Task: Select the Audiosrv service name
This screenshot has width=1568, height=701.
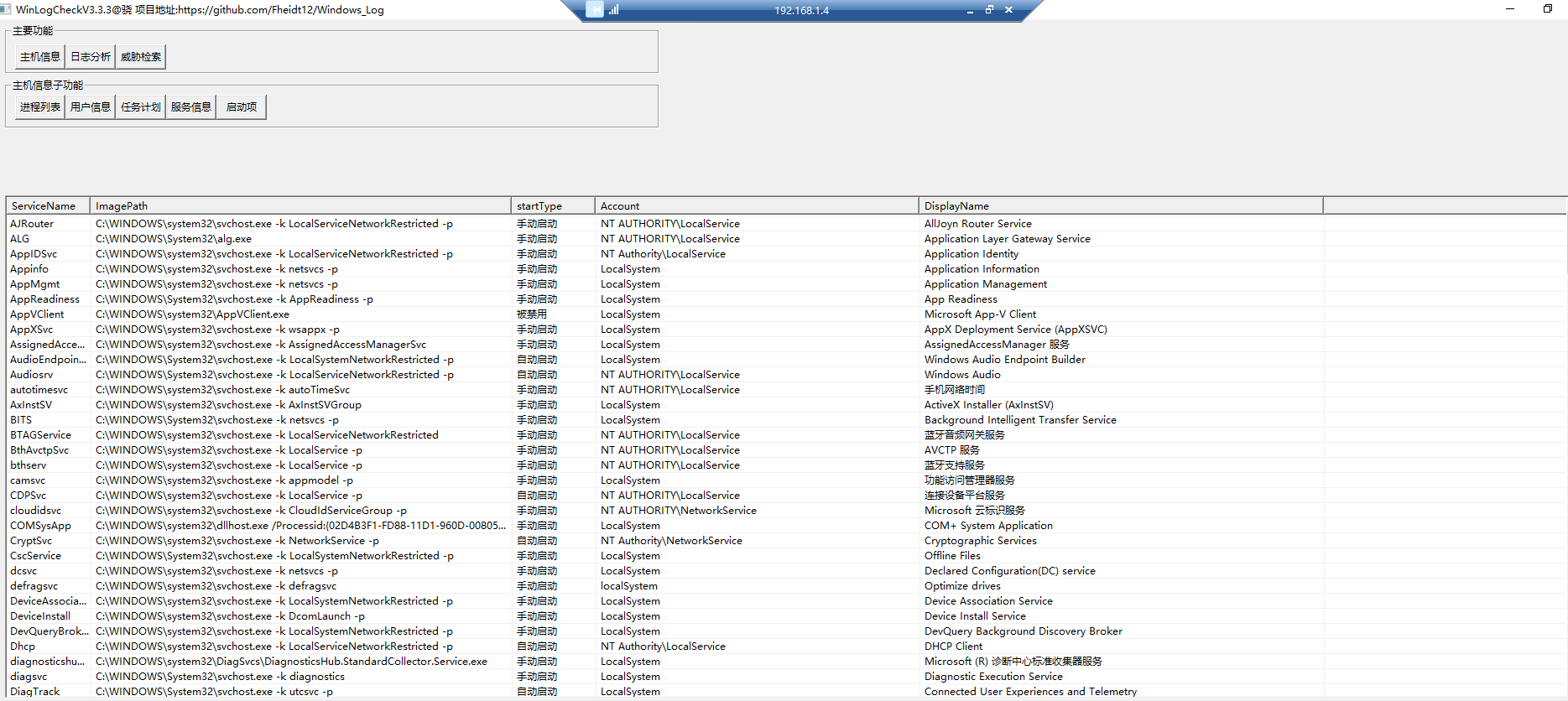Action: point(32,375)
